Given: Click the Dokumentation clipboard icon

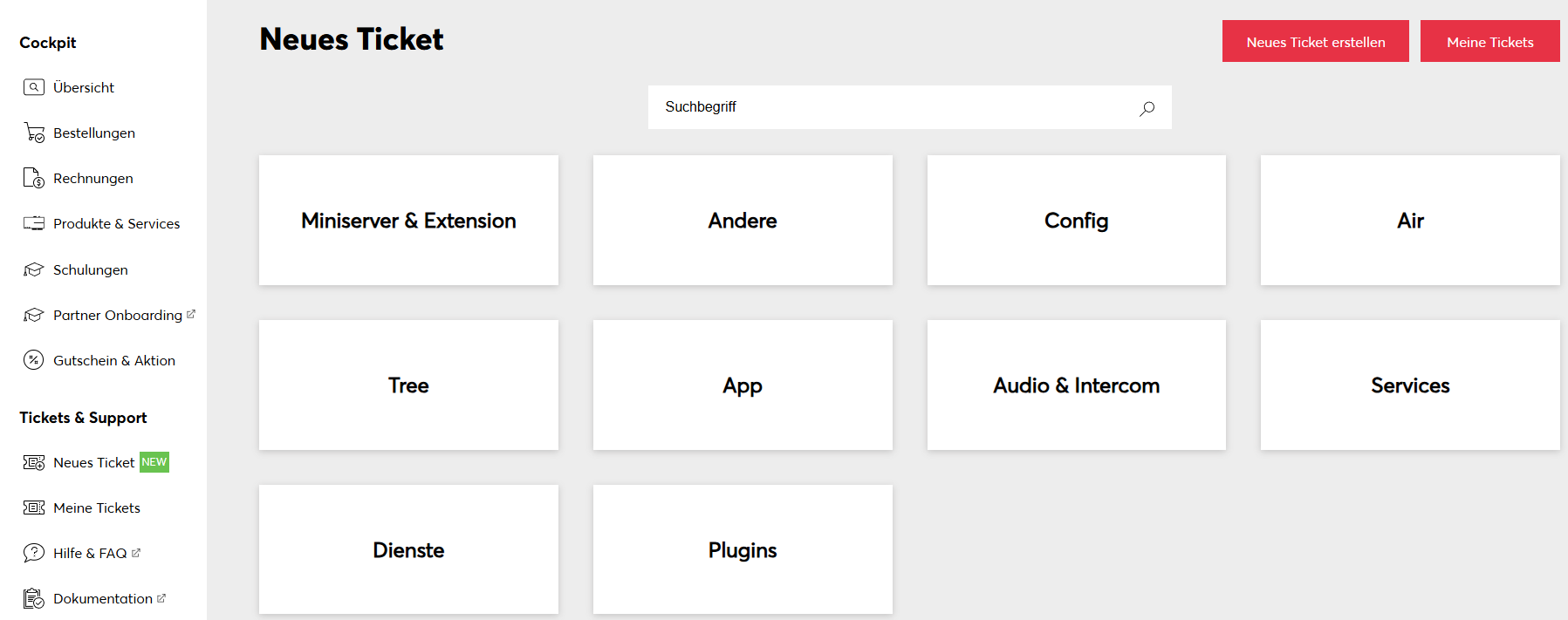Looking at the screenshot, I should pyautogui.click(x=33, y=598).
